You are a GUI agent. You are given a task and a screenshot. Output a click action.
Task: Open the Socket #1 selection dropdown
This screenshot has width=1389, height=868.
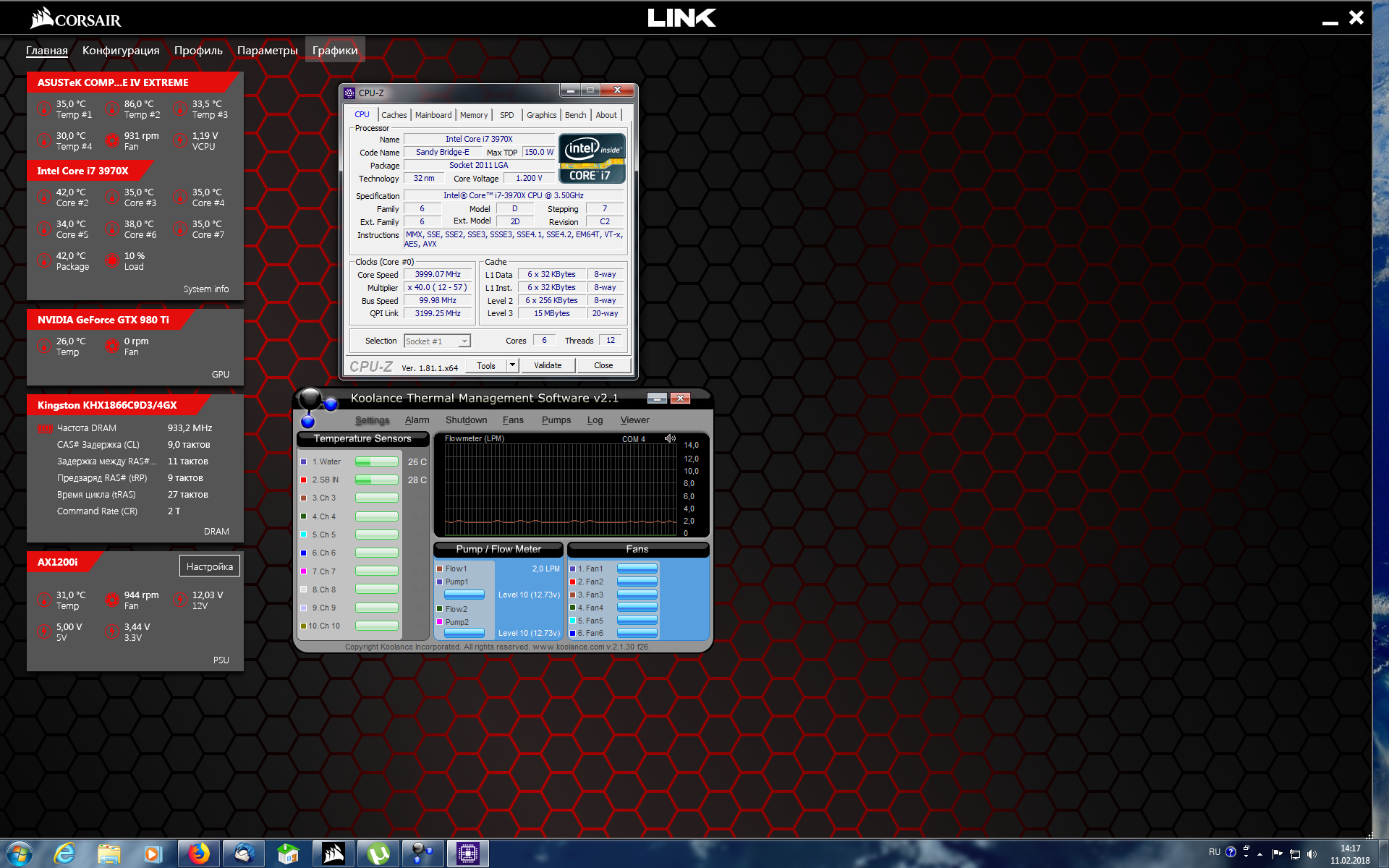point(464,341)
